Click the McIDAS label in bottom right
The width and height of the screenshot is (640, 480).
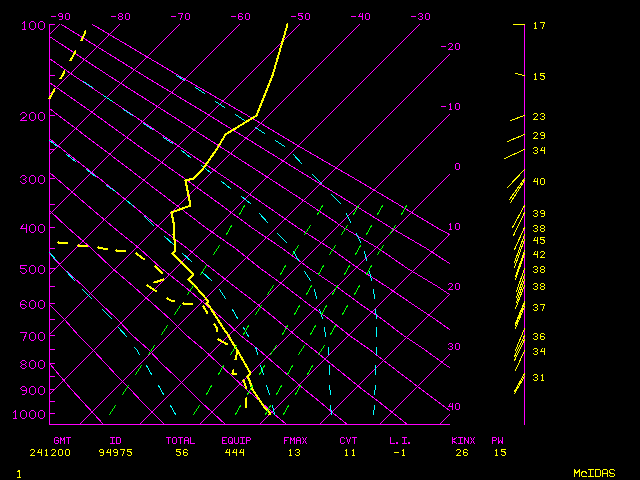[593, 472]
